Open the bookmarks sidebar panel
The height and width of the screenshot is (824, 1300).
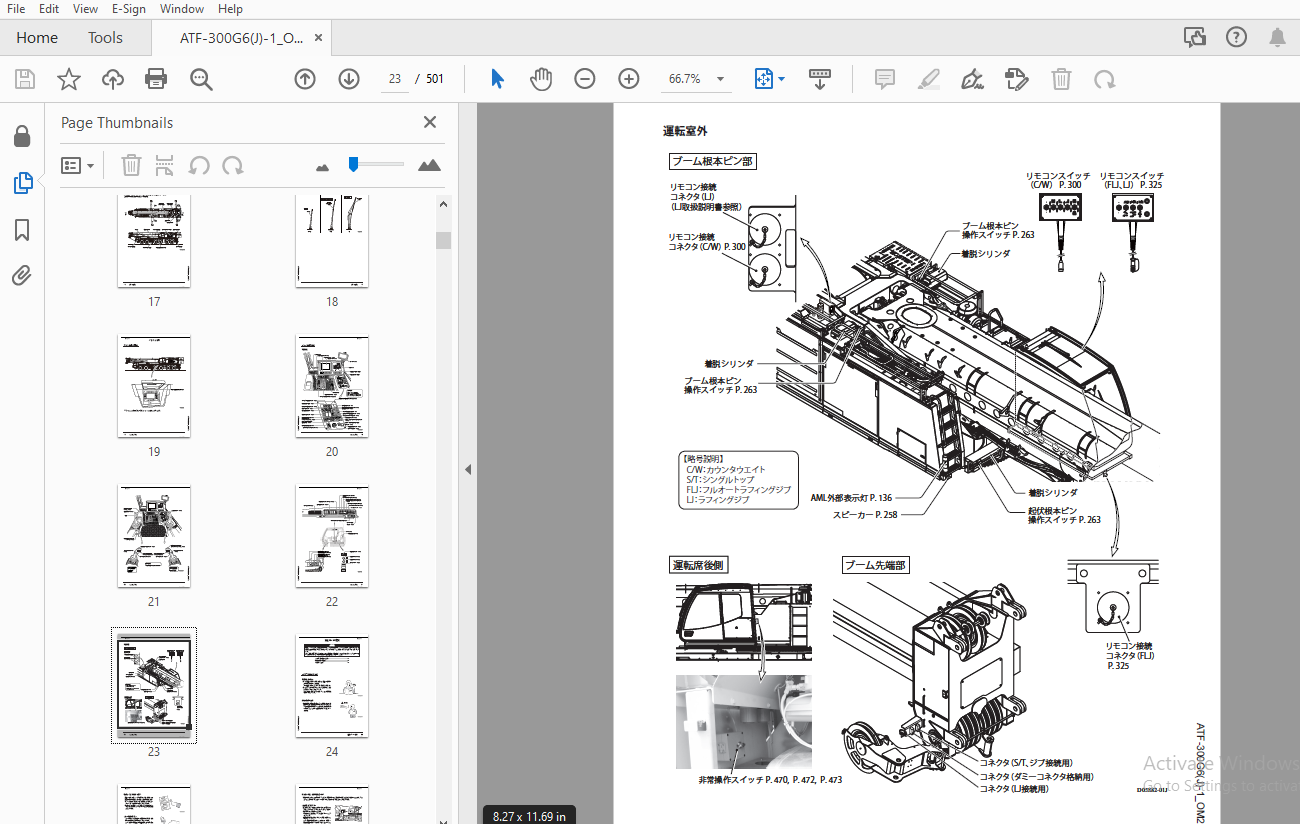22,230
